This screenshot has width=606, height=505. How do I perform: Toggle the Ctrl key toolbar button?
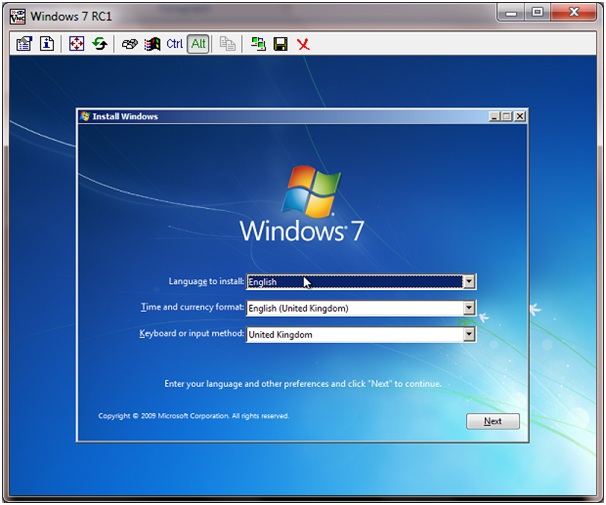pyautogui.click(x=175, y=44)
